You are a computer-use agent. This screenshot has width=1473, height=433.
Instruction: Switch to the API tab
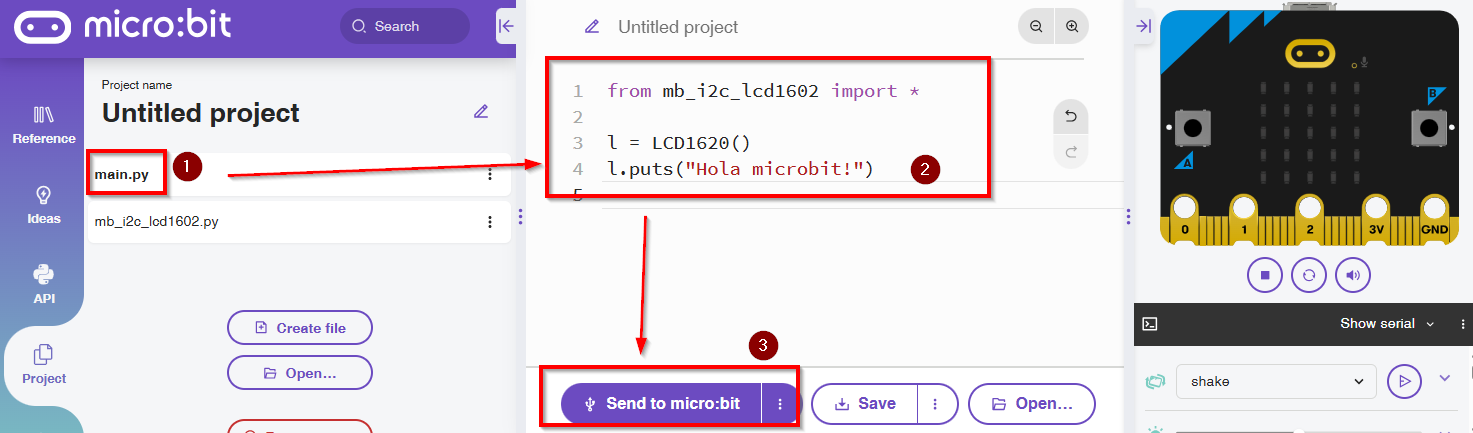tap(43, 283)
